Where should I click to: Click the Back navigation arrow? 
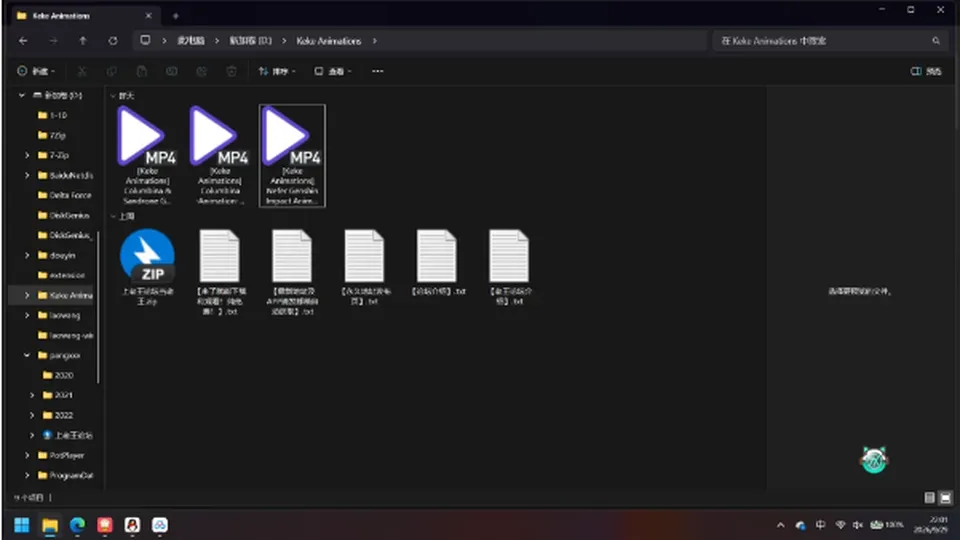tap(23, 41)
